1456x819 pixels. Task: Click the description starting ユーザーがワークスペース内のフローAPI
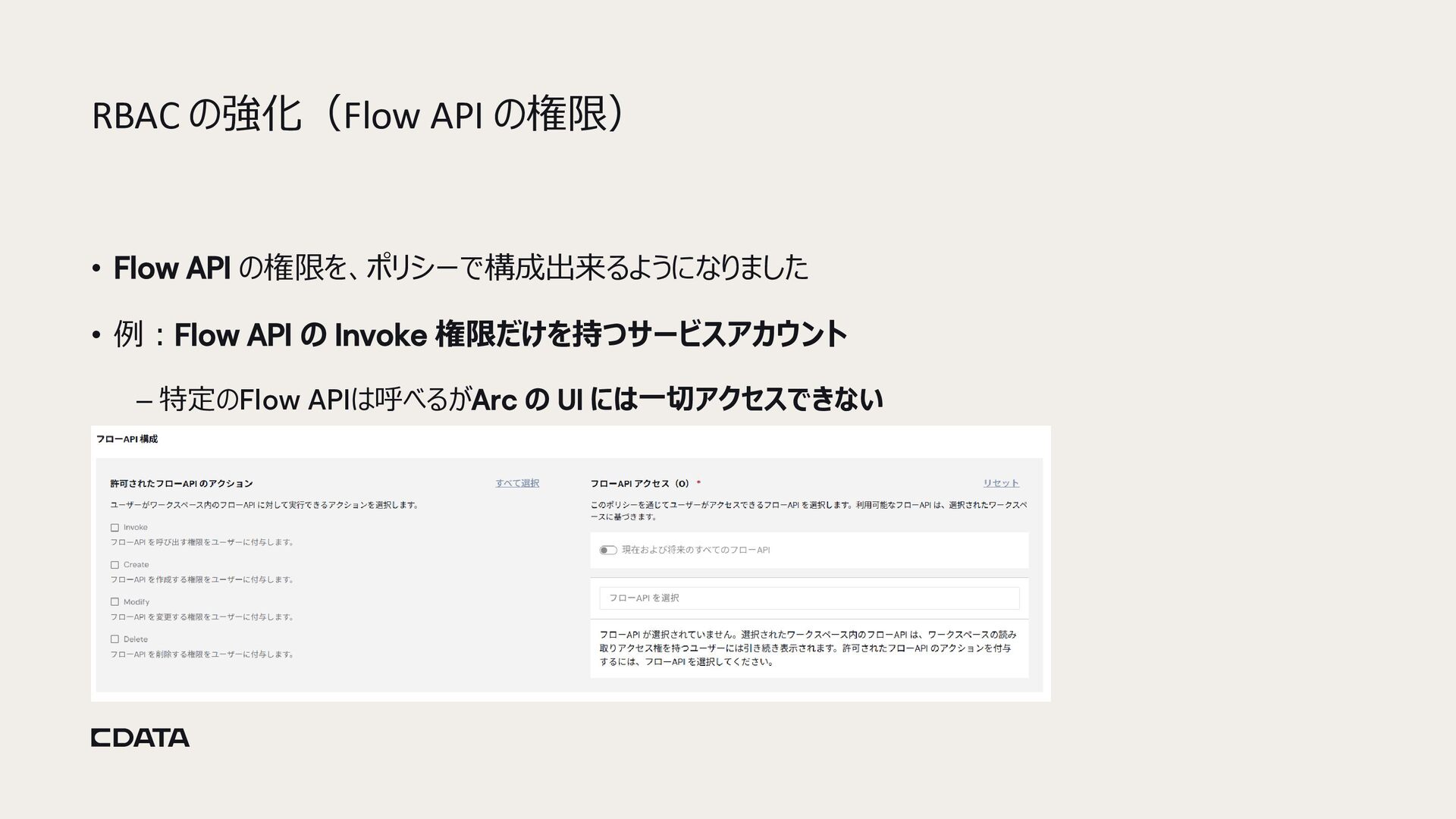tap(265, 505)
